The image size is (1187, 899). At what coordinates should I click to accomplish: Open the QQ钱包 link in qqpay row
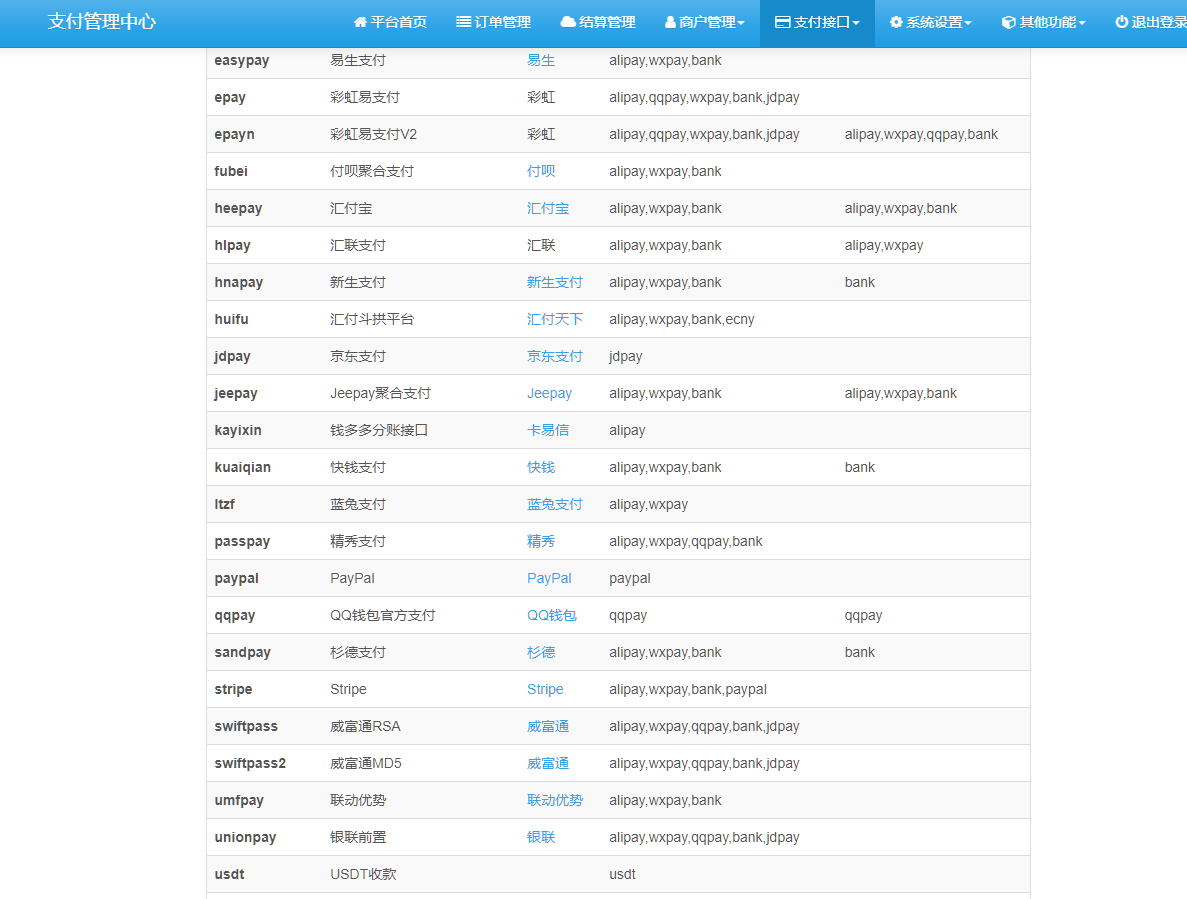pyautogui.click(x=552, y=615)
